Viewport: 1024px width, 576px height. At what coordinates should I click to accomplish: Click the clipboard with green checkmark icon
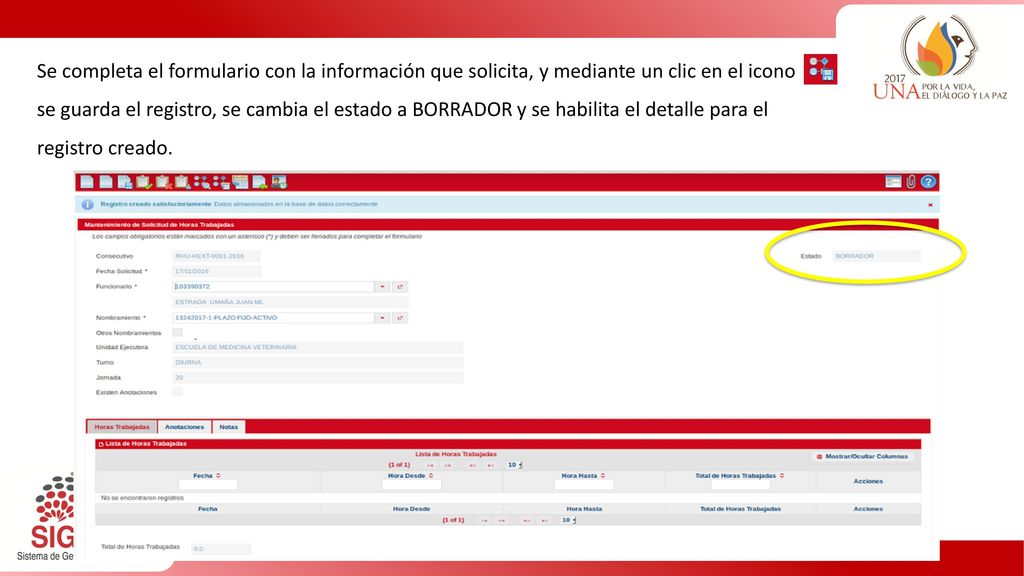144,182
